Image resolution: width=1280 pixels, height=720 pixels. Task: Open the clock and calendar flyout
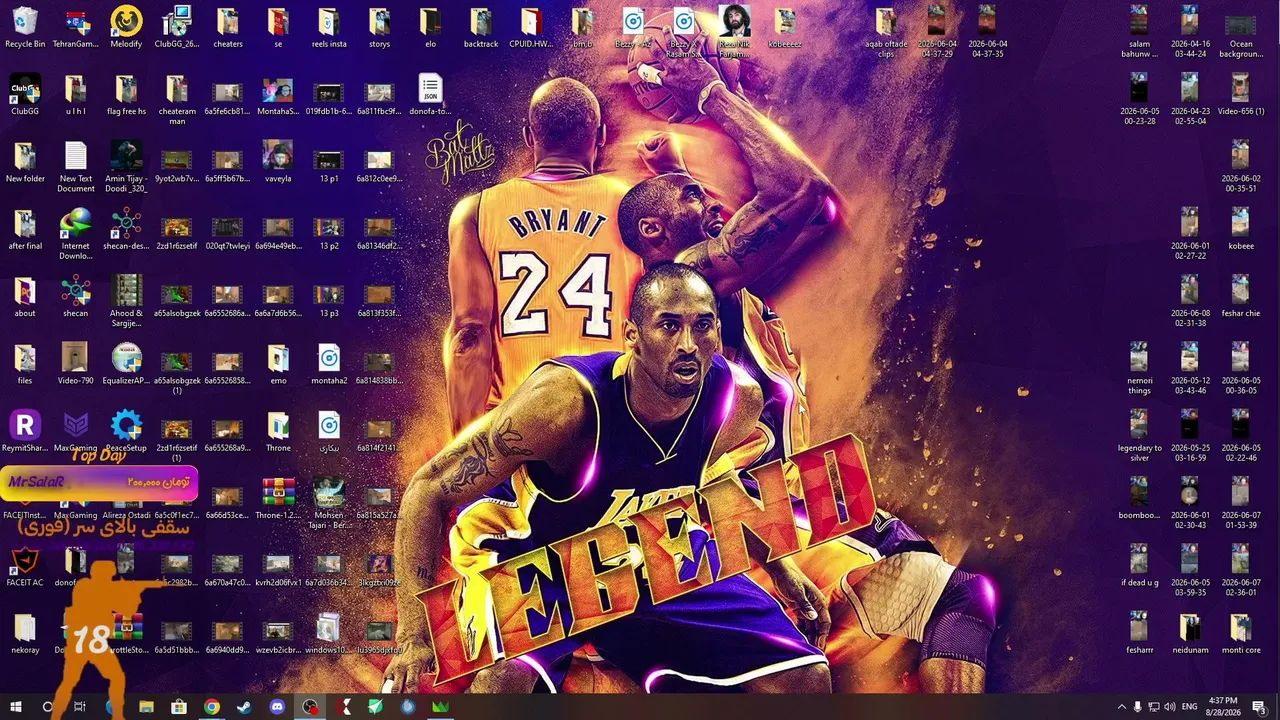(1224, 706)
